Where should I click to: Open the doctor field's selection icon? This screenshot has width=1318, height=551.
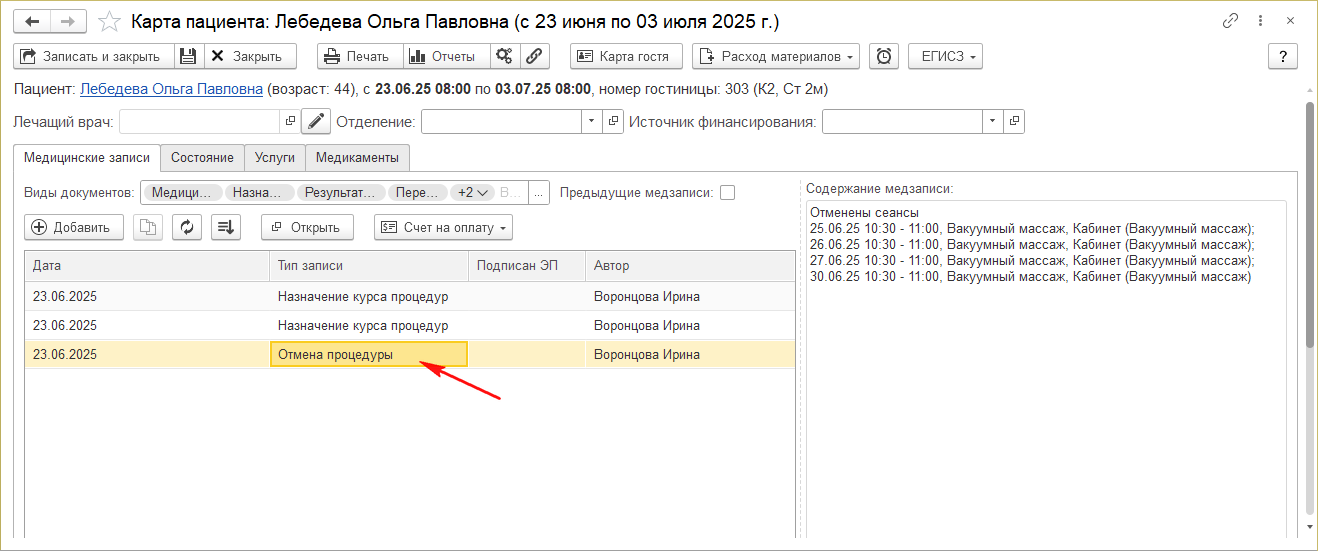(290, 121)
